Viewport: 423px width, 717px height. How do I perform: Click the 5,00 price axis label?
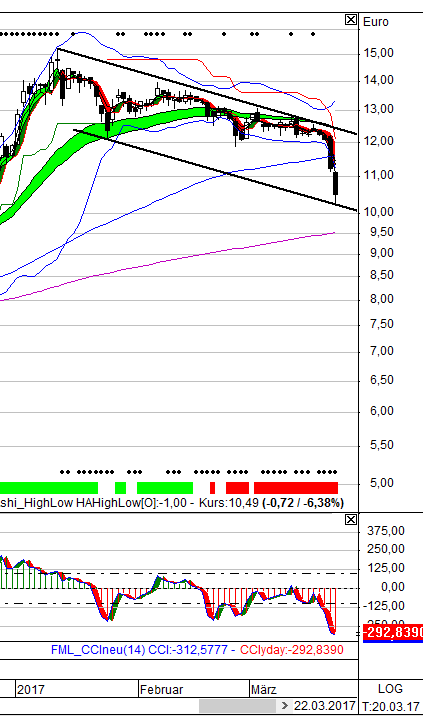coord(382,483)
